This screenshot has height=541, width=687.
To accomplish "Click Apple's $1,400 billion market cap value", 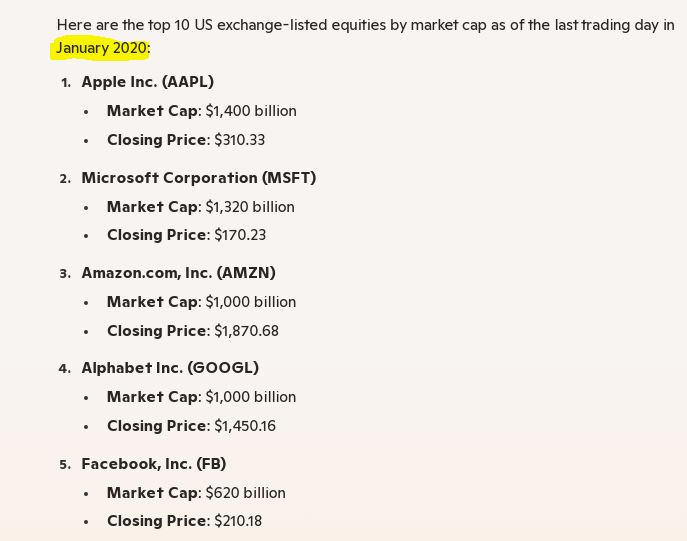I will (x=251, y=111).
